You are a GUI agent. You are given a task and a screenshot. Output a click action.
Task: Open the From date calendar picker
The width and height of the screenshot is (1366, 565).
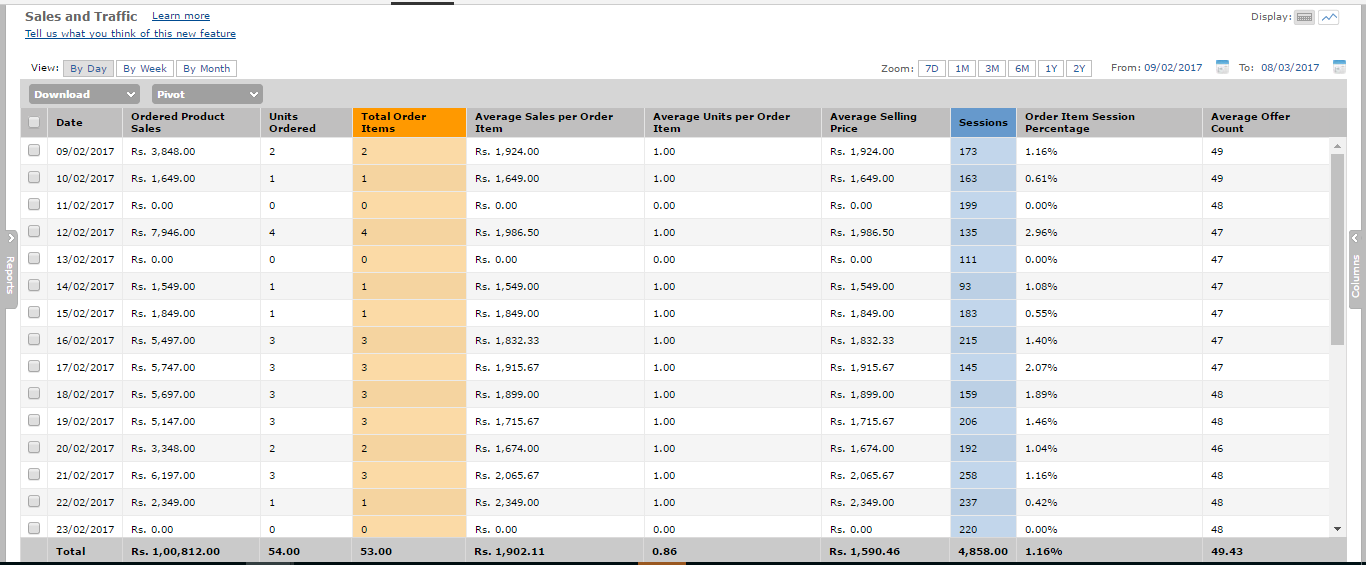click(x=1222, y=68)
